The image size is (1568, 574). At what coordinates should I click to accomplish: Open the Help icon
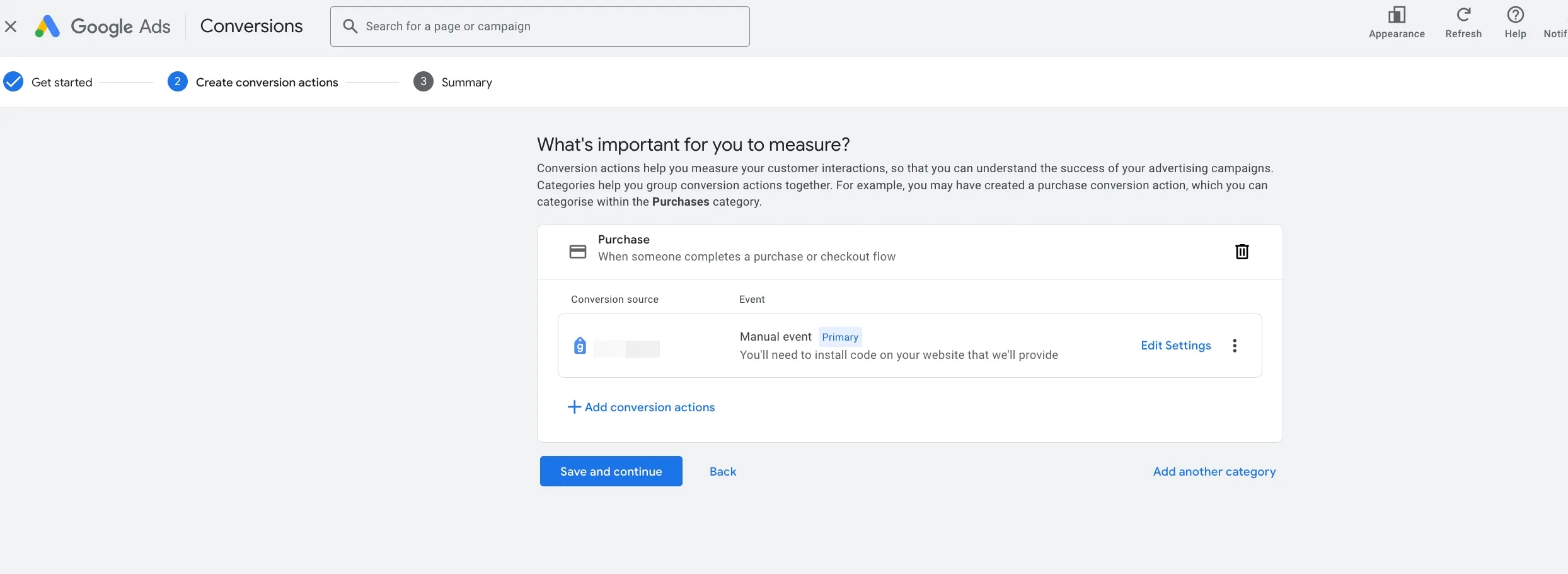(1515, 15)
